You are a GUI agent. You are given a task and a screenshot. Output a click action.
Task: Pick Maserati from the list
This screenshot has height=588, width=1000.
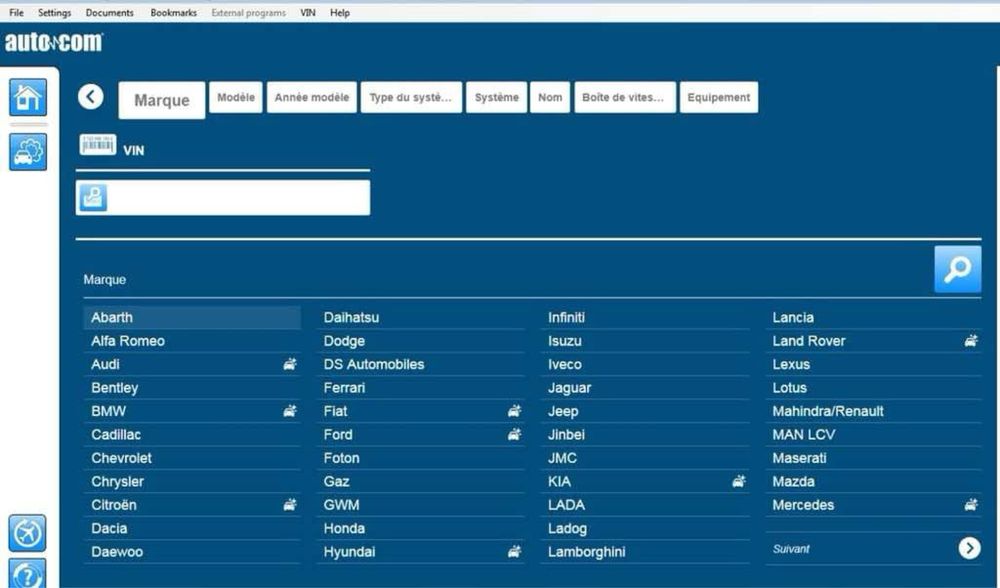tap(873, 458)
